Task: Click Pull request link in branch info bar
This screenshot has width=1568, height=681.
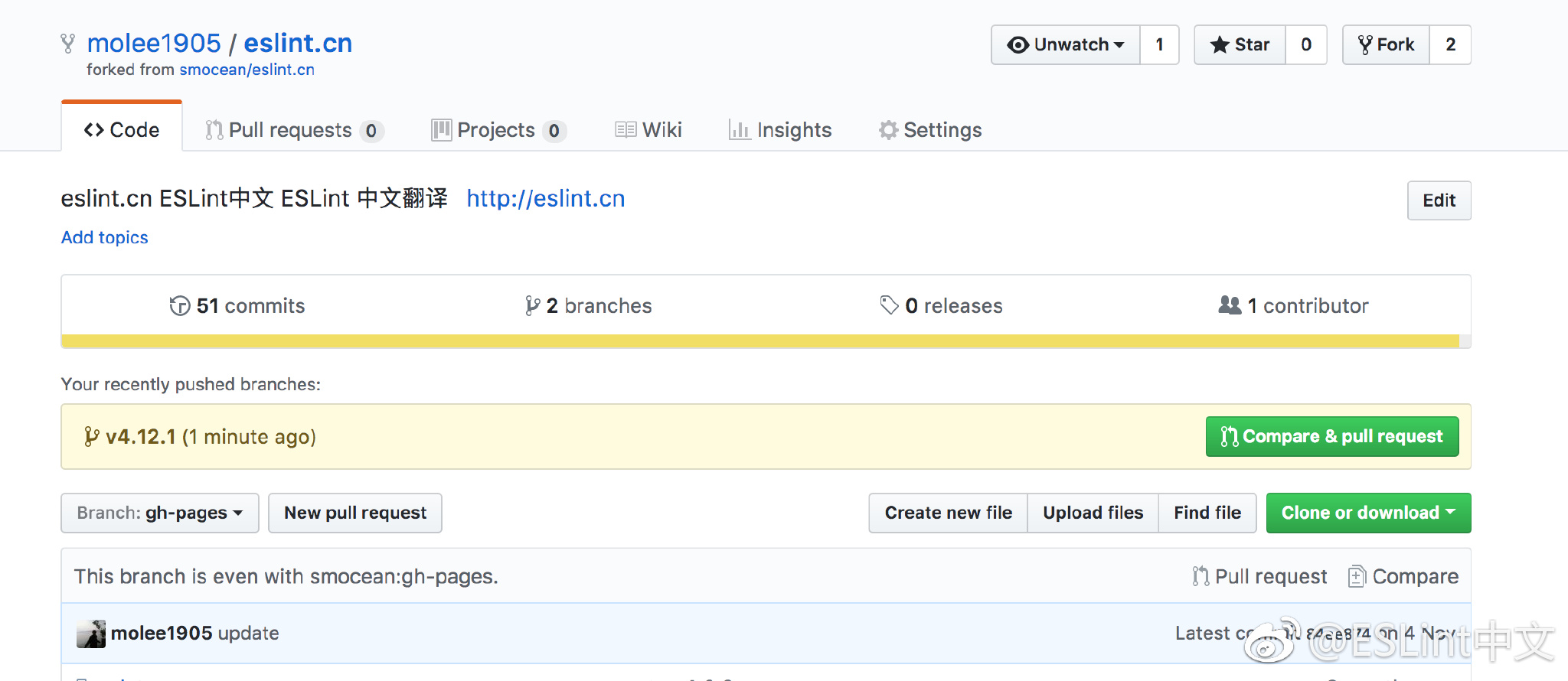Action: (1259, 576)
